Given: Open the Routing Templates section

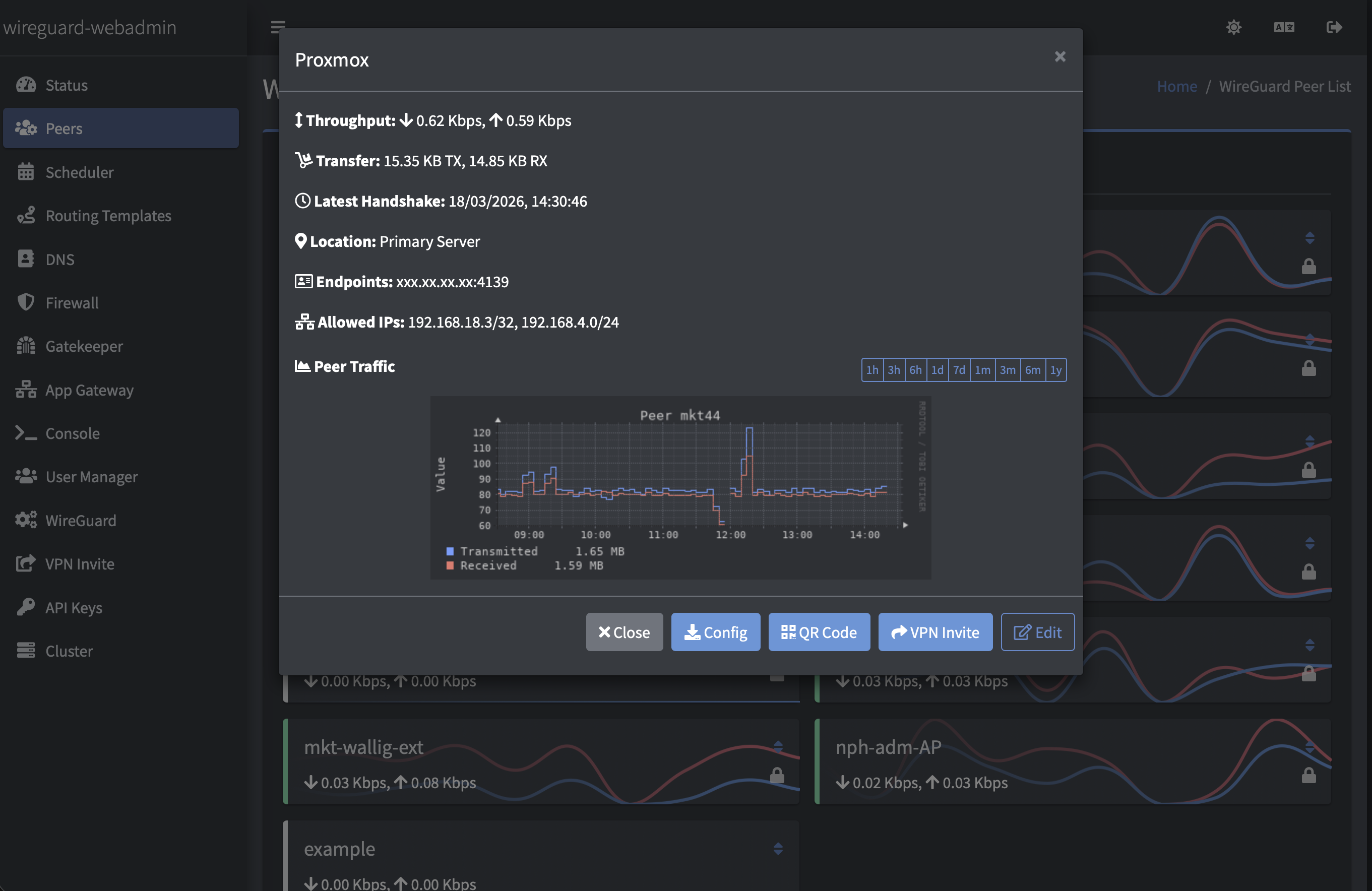Looking at the screenshot, I should 108,216.
